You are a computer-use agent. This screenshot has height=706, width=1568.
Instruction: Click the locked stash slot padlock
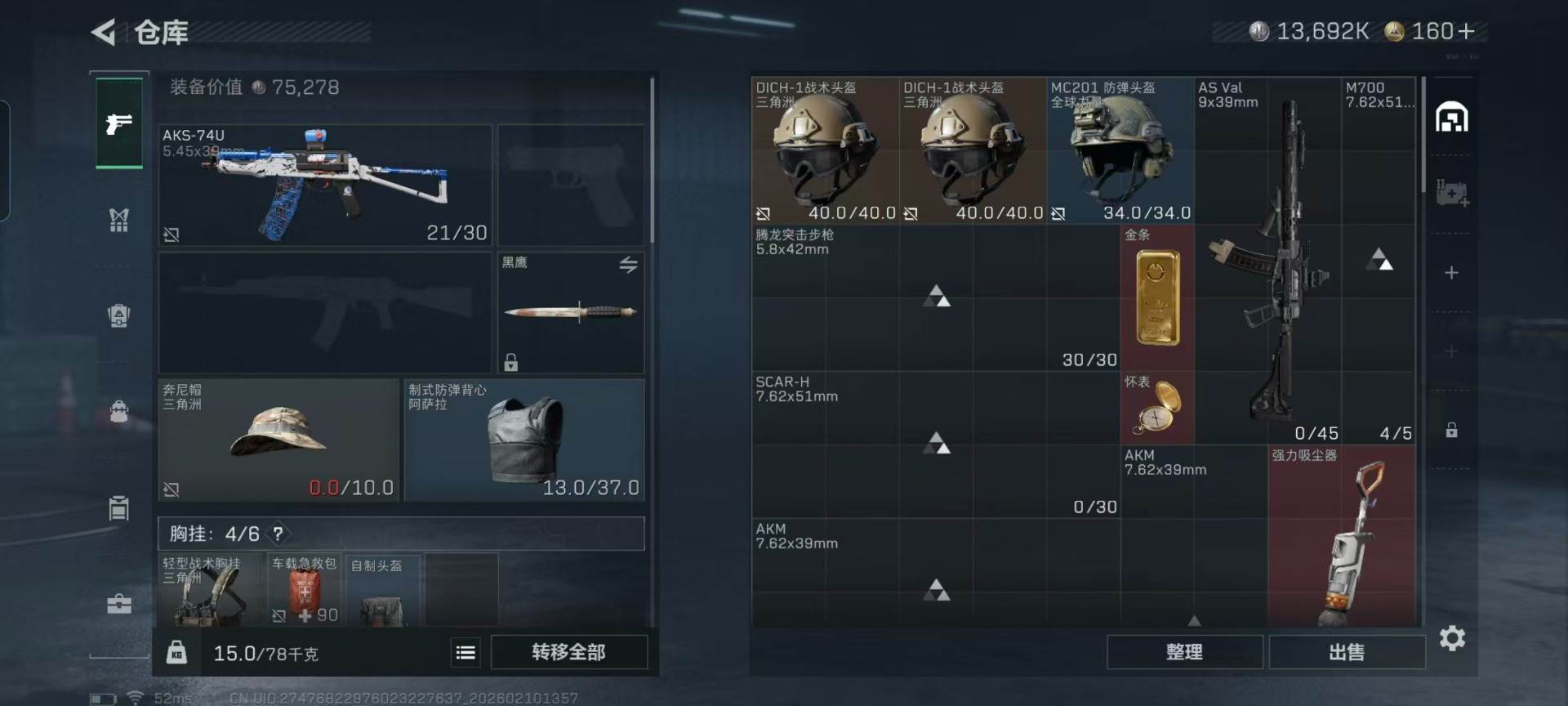click(1451, 430)
